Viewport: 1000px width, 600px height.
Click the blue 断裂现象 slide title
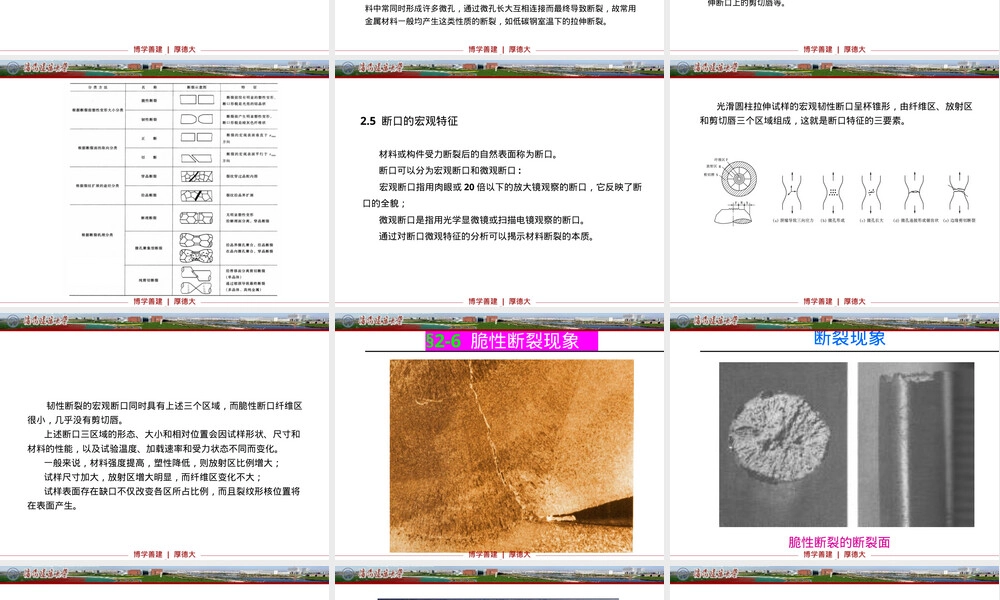pos(849,338)
